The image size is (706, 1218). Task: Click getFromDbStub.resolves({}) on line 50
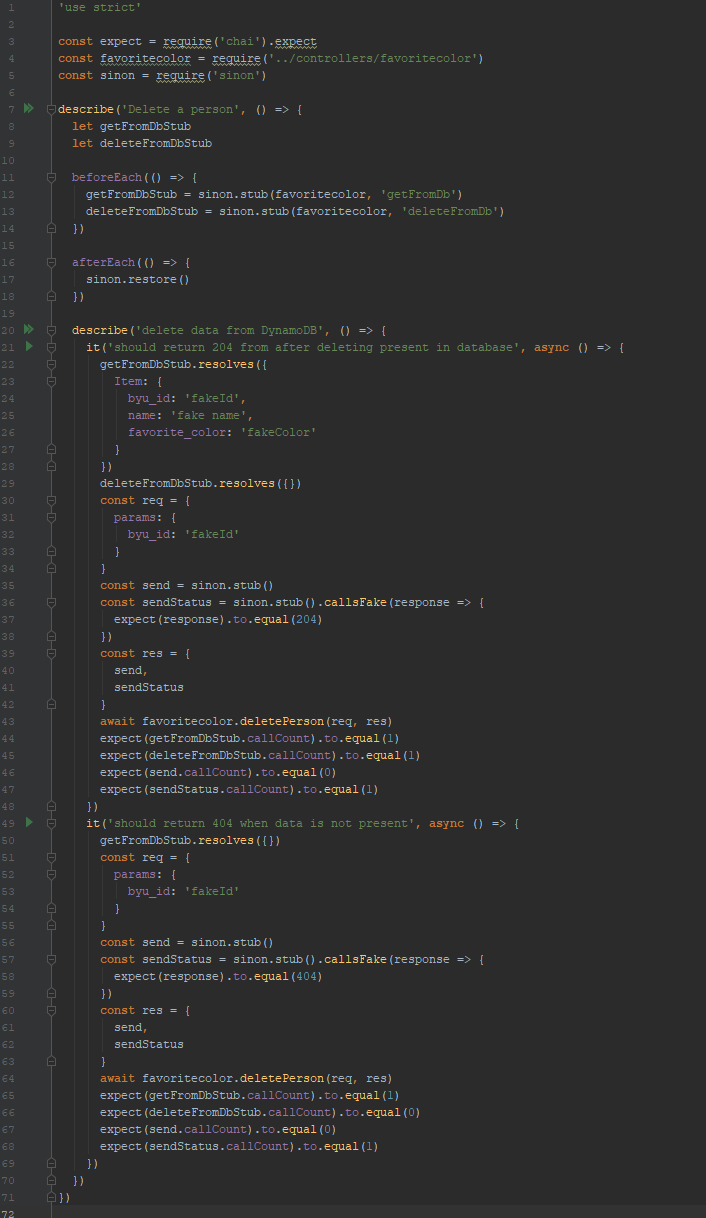190,840
